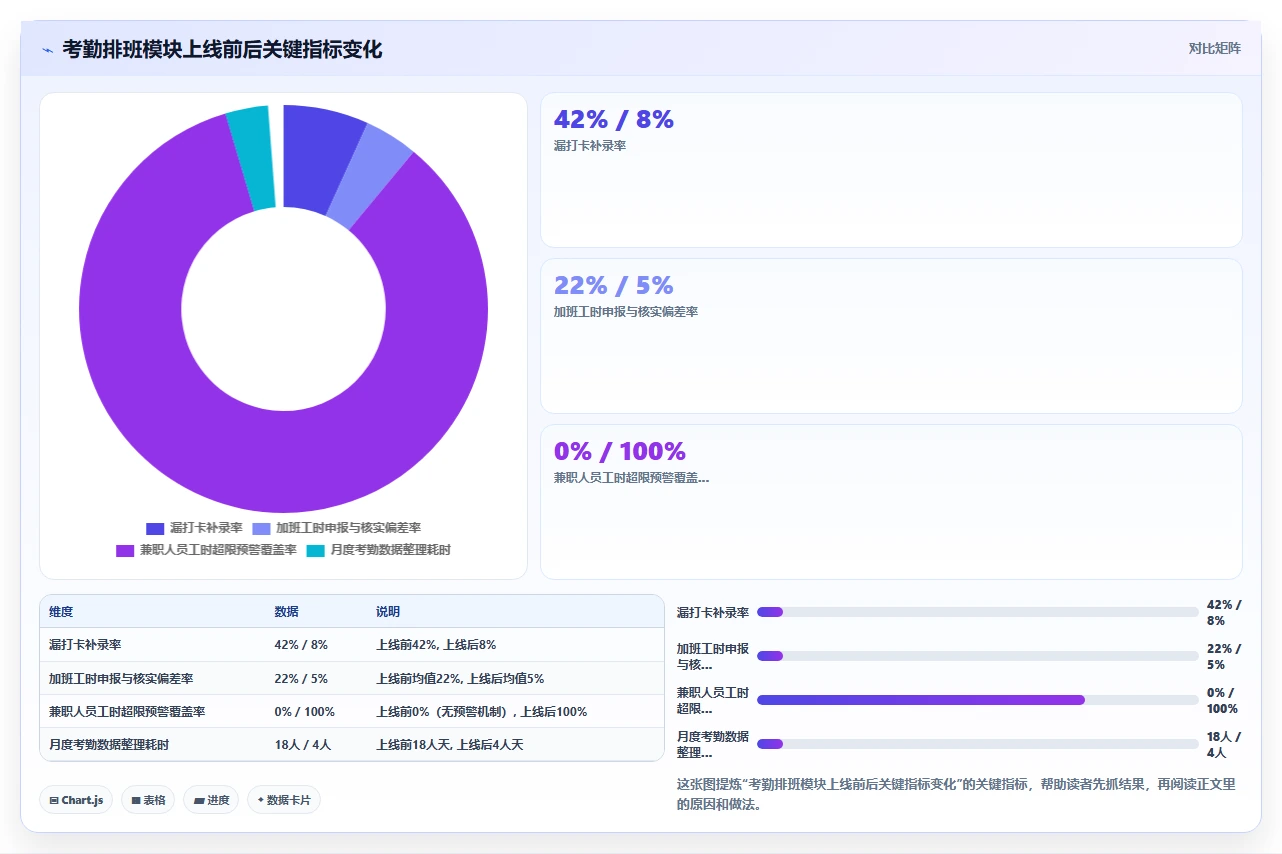Click the dark blue donut segment
This screenshot has height=854, width=1282.
(315, 160)
